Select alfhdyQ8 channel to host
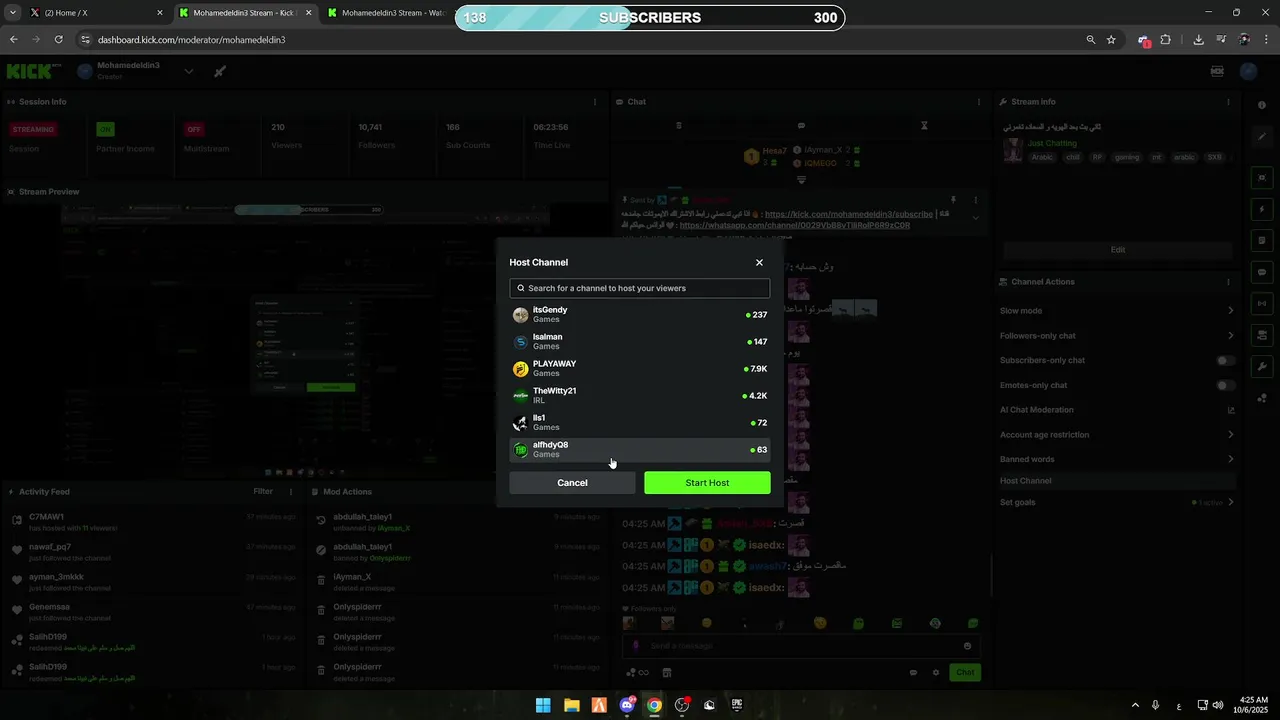Viewport: 1280px width, 720px height. pyautogui.click(x=640, y=450)
